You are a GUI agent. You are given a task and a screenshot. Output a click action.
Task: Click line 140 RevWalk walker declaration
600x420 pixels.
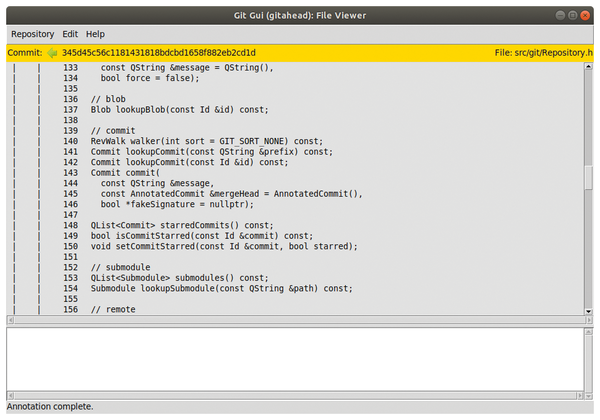(x=207, y=141)
